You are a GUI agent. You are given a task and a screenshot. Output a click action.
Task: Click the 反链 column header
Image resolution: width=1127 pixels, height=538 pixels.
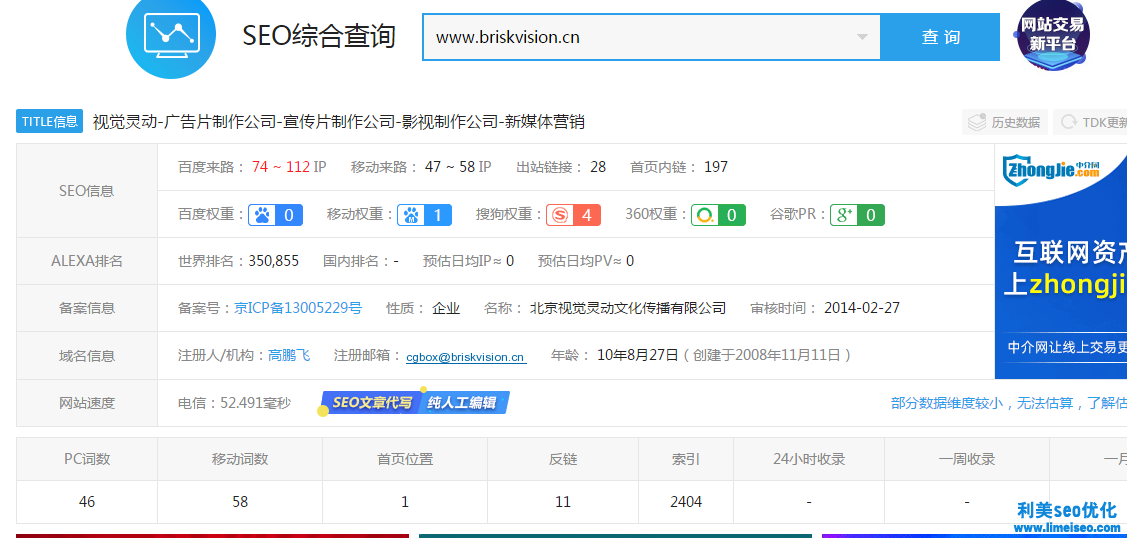tap(563, 459)
